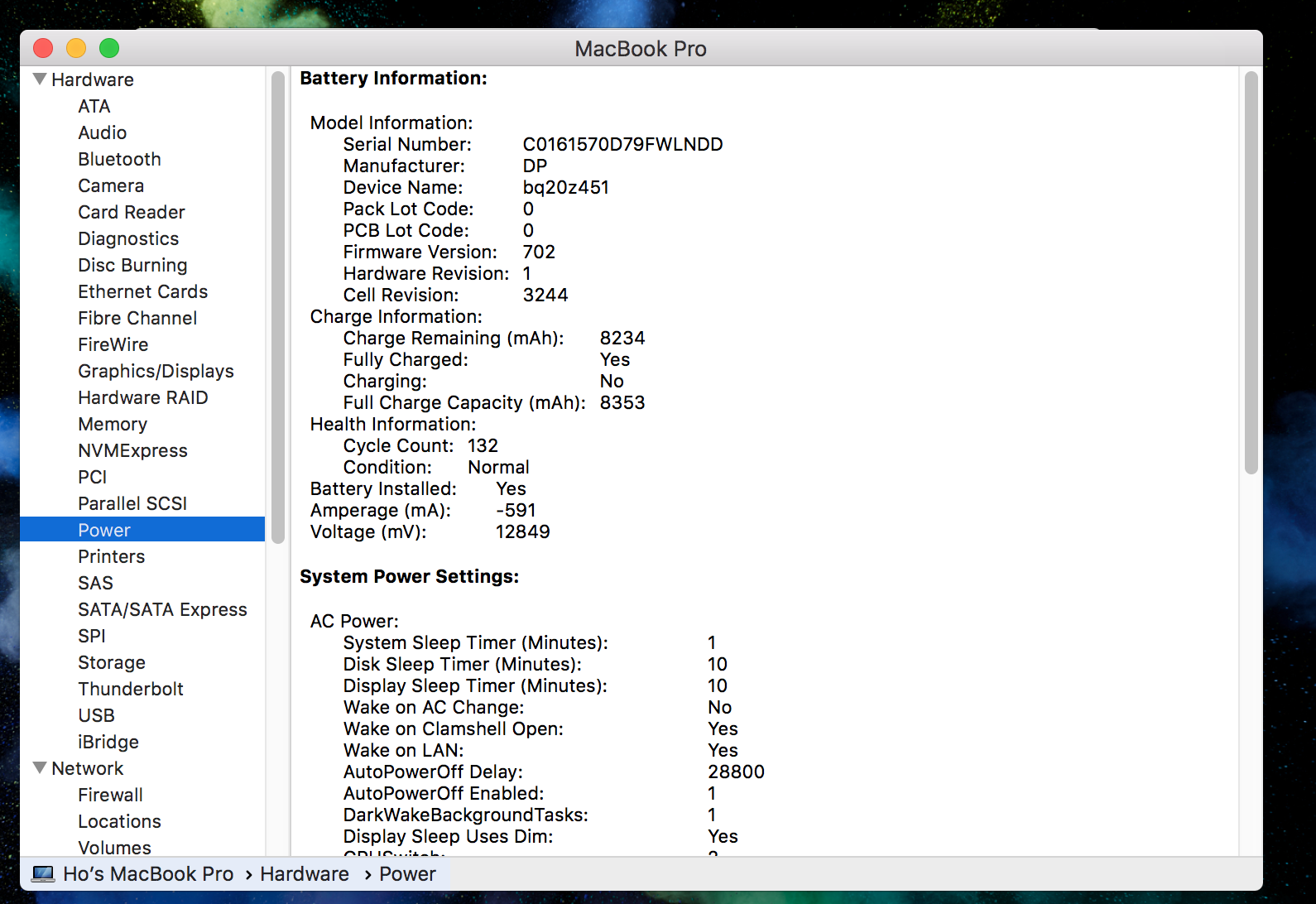This screenshot has height=904, width=1316.
Task: Select iBridge in the sidebar
Action: pos(108,742)
